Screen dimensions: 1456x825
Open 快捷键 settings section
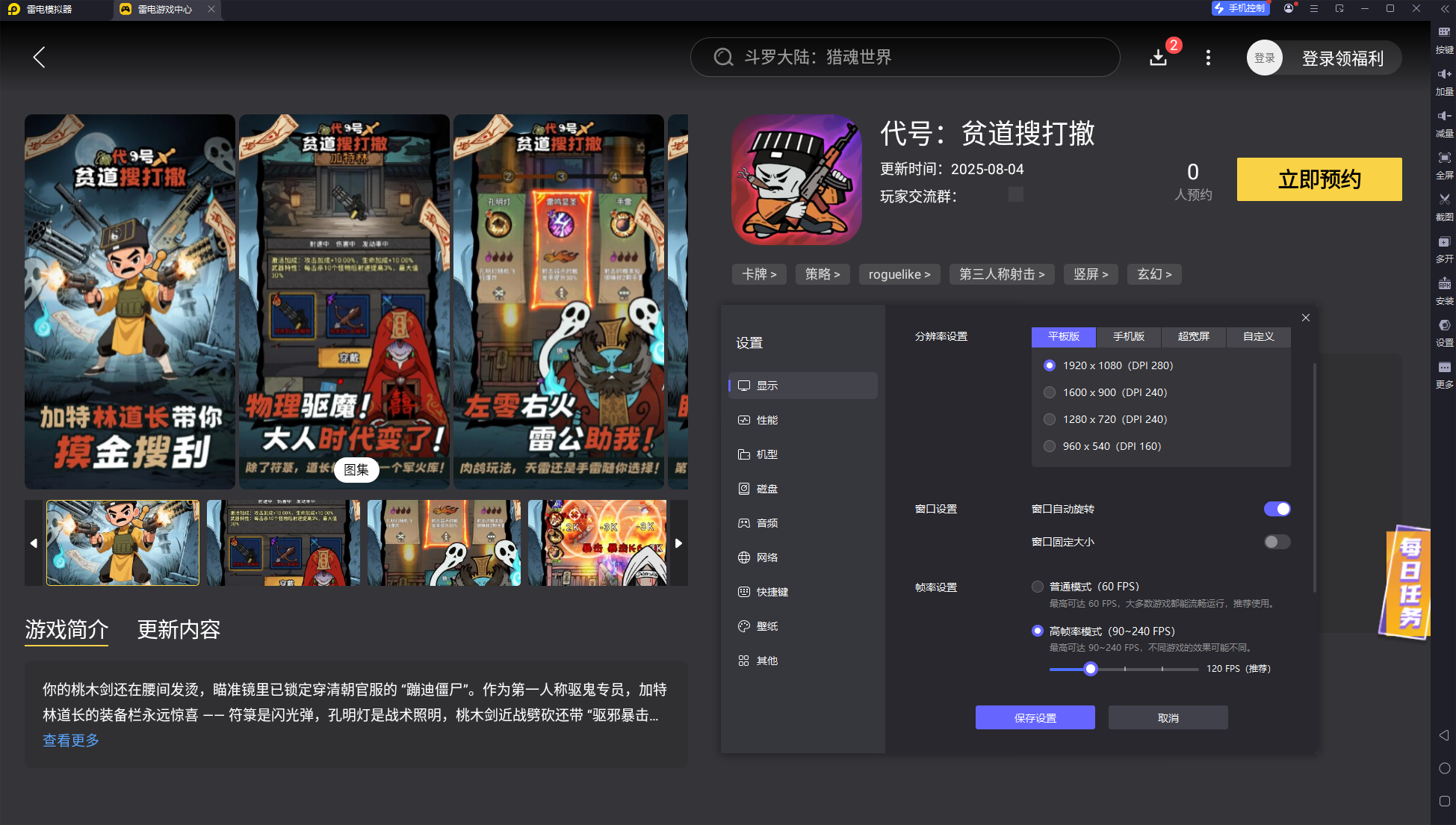click(x=803, y=592)
